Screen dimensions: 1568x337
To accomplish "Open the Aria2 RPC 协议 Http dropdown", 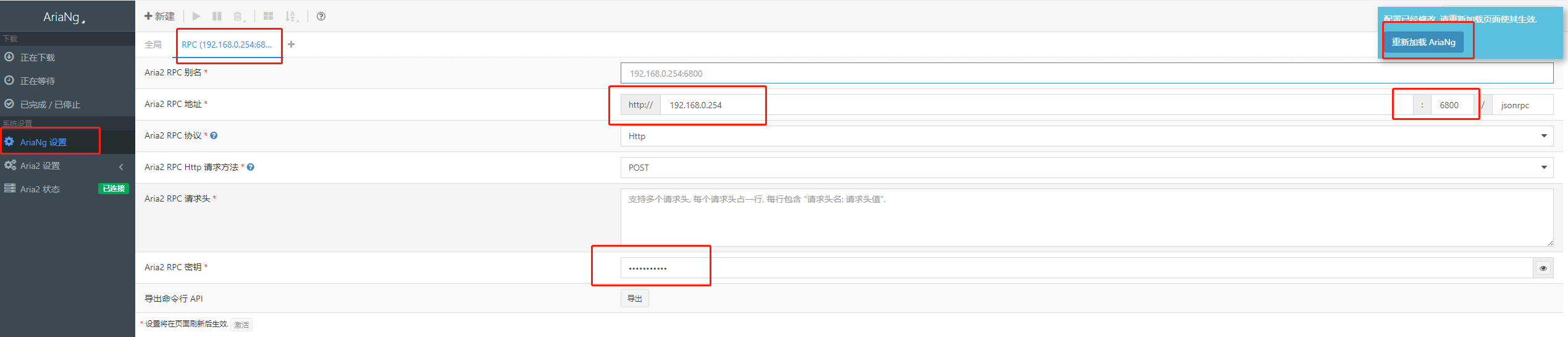I will pos(1086,136).
